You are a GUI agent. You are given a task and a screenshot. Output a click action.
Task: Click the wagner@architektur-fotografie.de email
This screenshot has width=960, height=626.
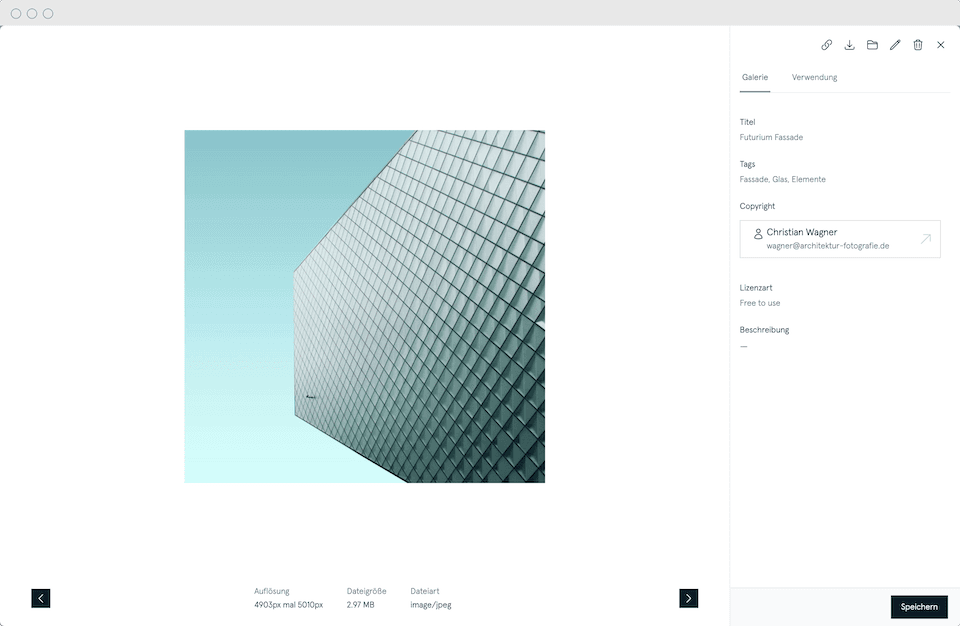(827, 245)
